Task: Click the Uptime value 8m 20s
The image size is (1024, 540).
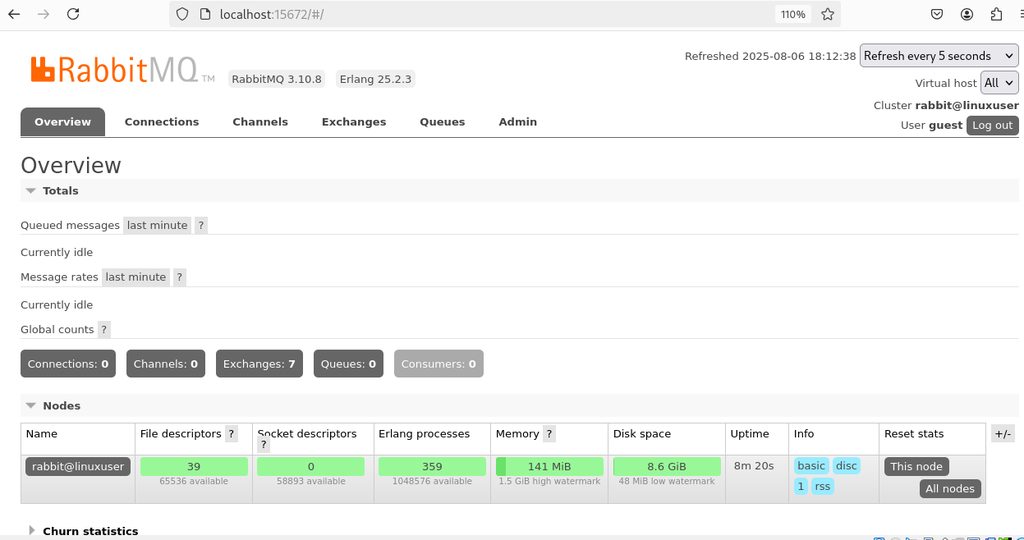Action: coord(754,466)
